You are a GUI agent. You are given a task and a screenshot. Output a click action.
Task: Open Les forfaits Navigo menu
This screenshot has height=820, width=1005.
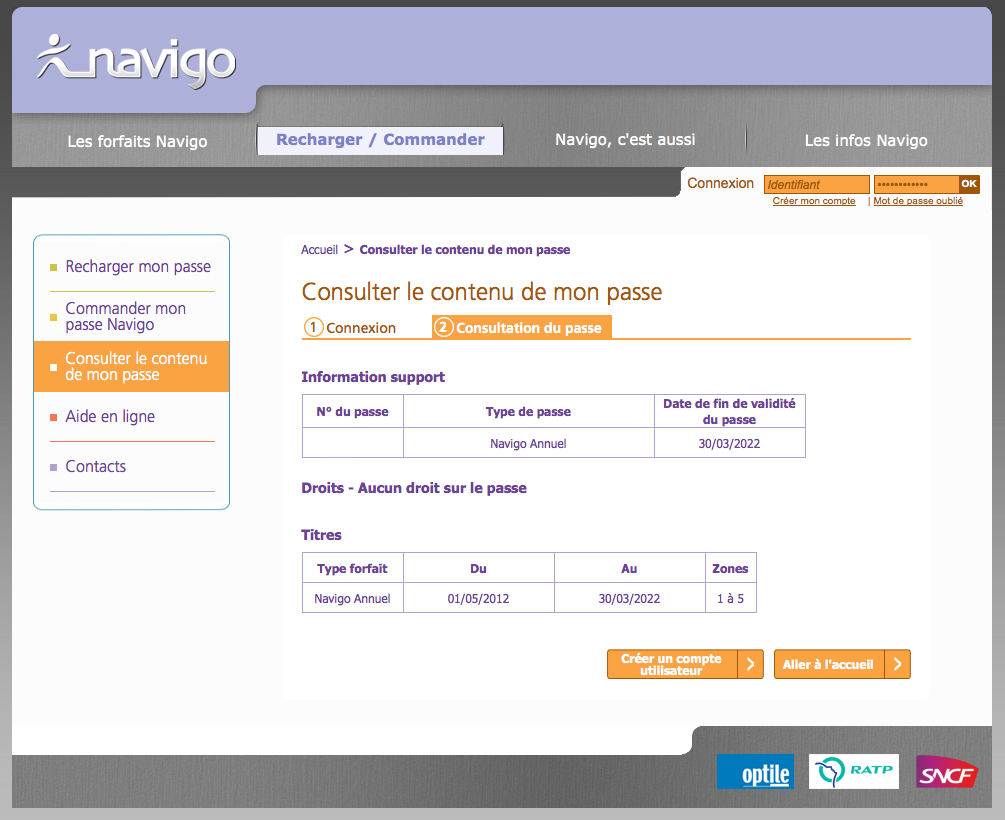pos(137,141)
